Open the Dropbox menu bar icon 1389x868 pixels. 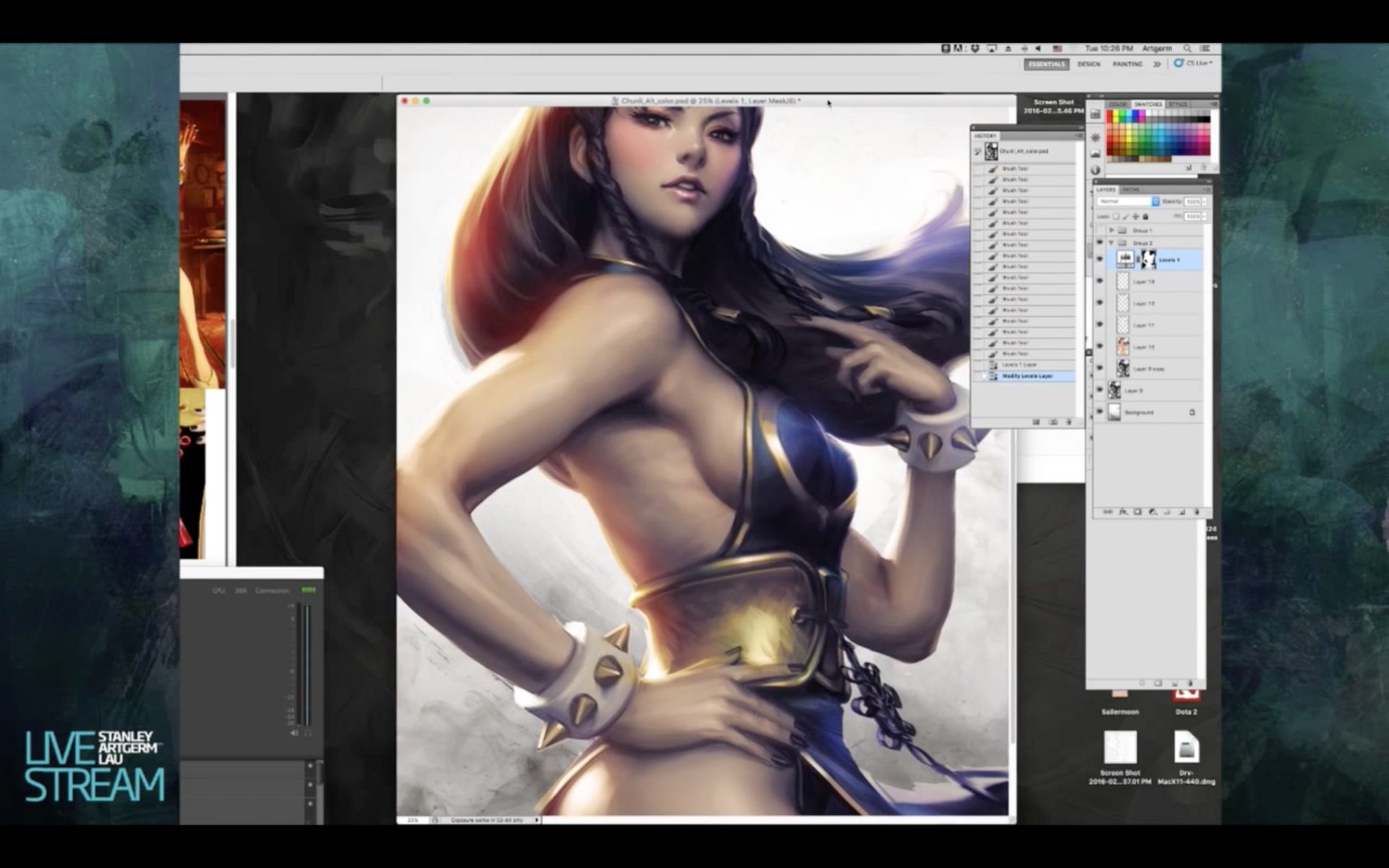click(975, 48)
